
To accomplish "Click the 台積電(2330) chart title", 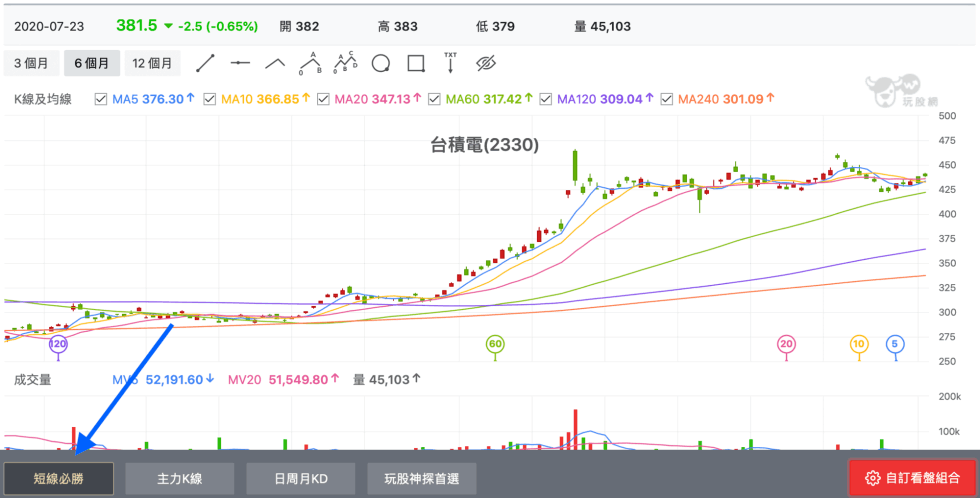I will [484, 145].
